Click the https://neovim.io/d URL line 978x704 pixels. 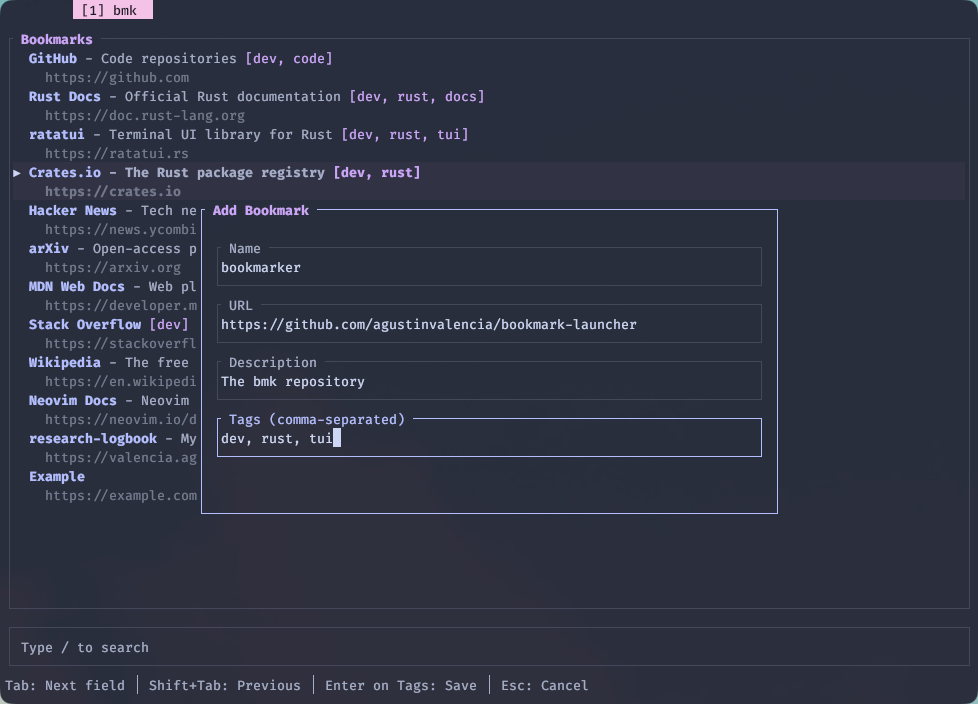coord(120,420)
